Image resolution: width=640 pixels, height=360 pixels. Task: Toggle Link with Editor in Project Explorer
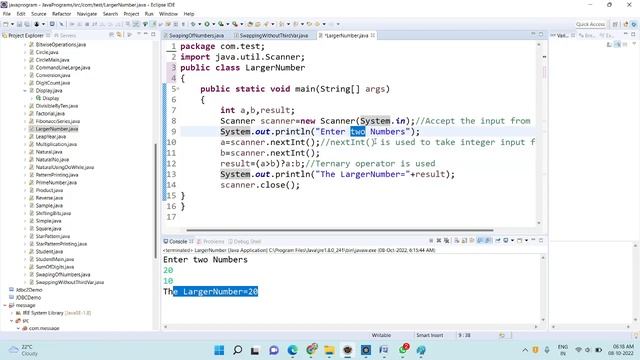(x=119, y=35)
